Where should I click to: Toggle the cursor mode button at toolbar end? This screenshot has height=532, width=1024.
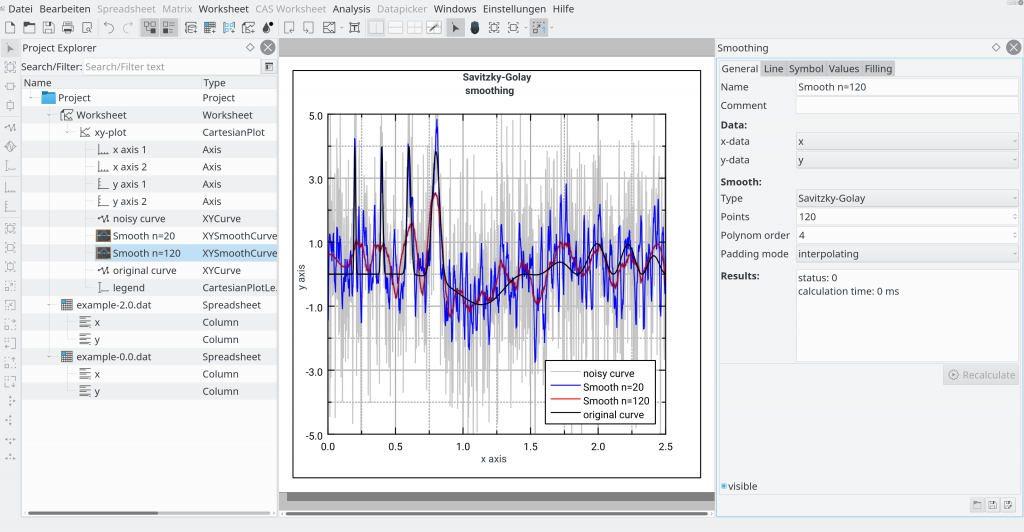(x=538, y=27)
